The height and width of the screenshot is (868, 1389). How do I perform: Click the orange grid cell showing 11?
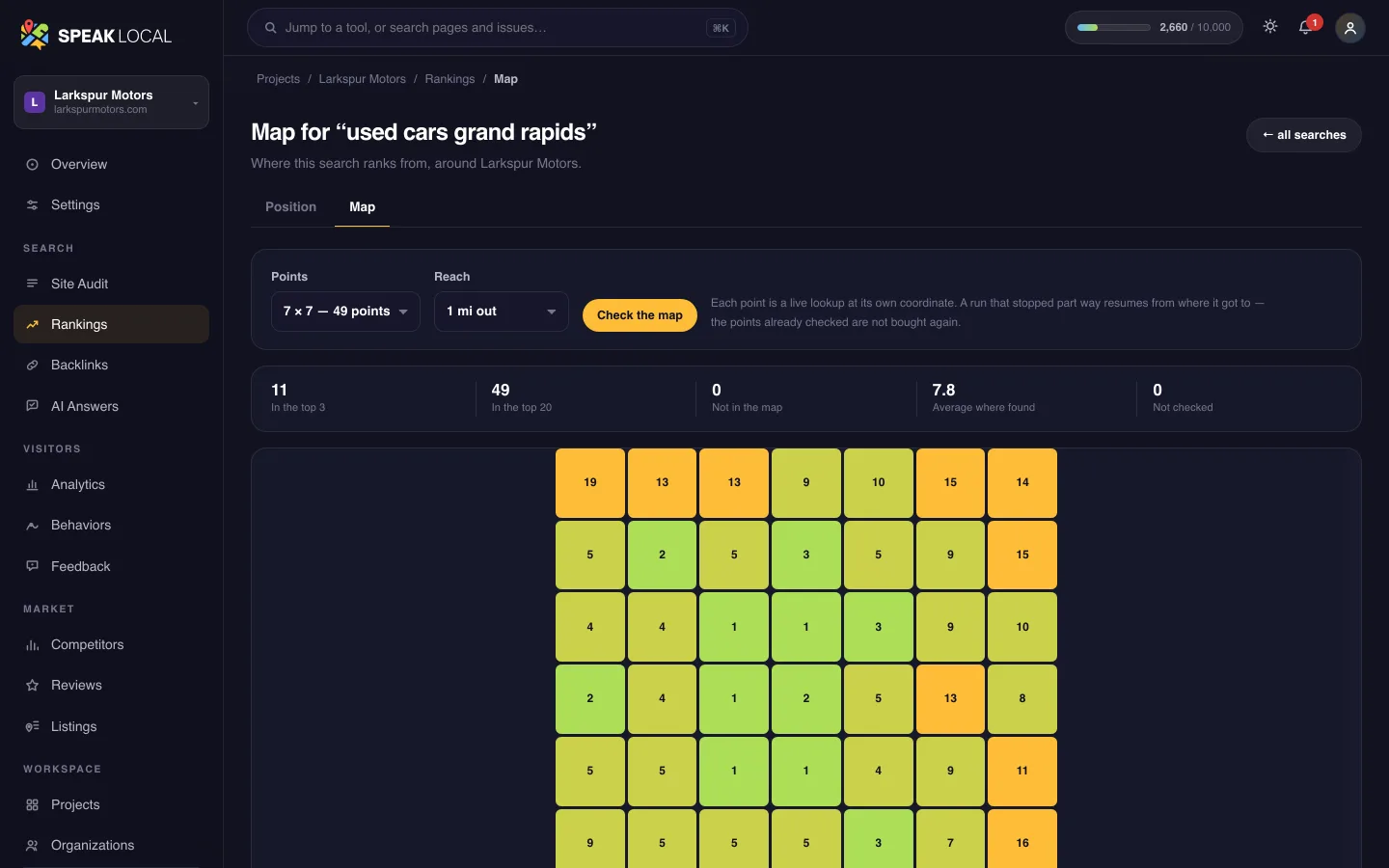1022,772
